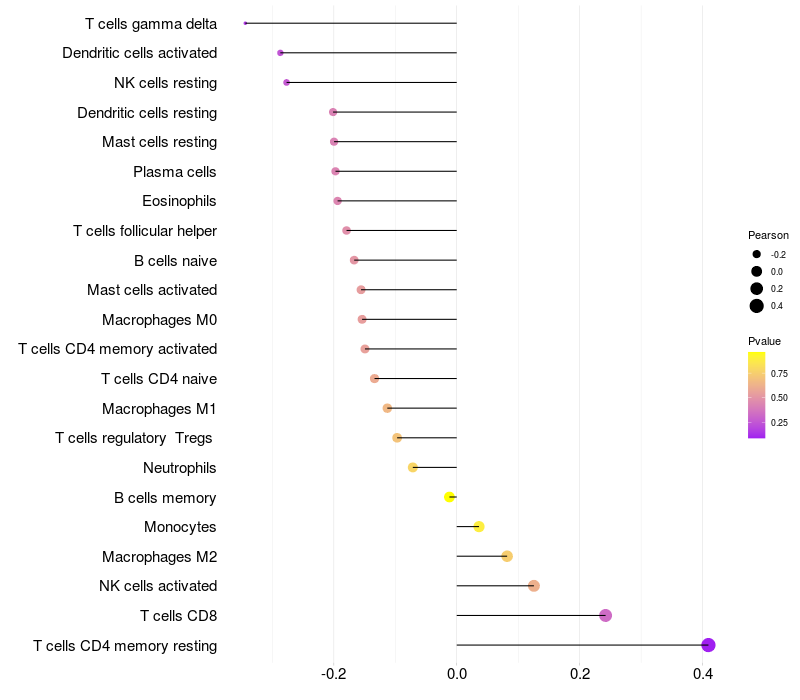Click the NK cells resting data point
Screen dimensions: 800x700
(287, 82)
